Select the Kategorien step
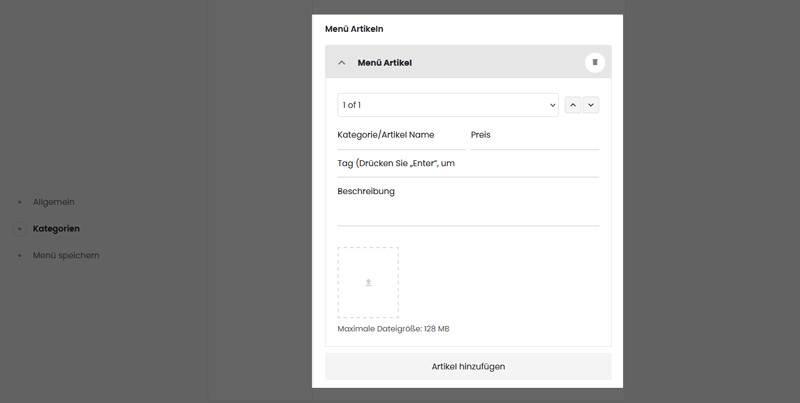 point(56,229)
